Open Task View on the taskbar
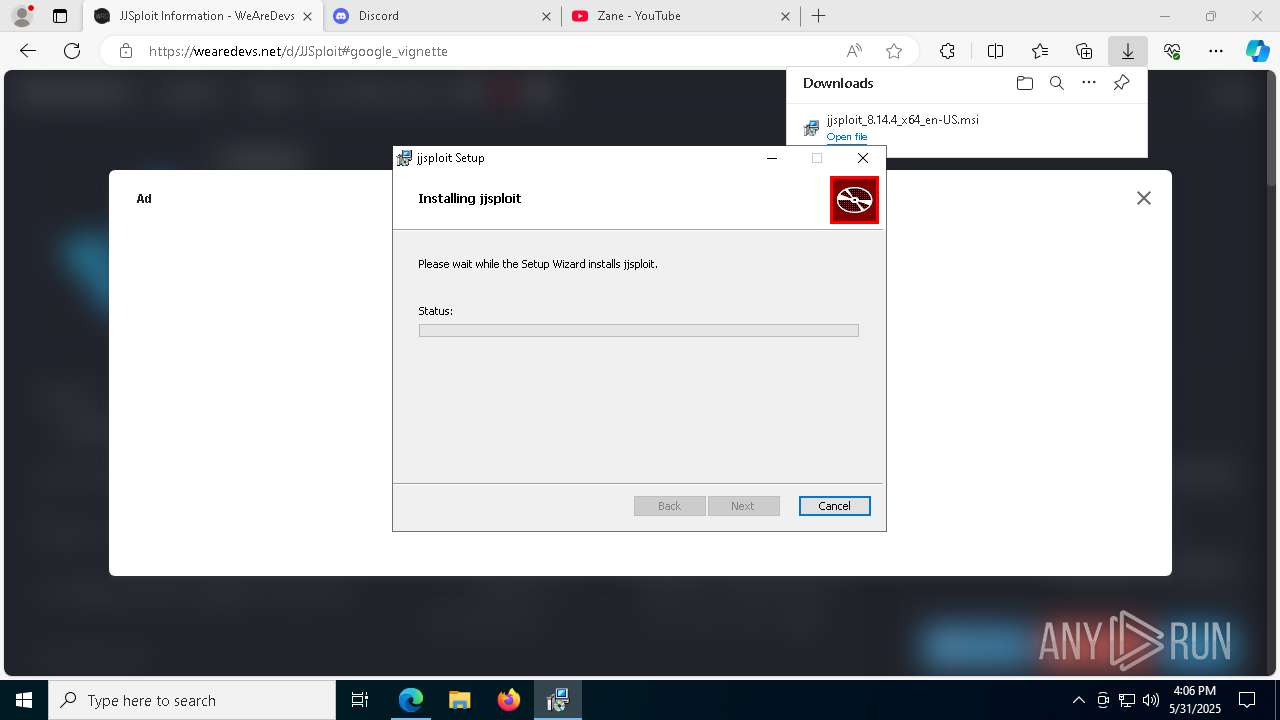The image size is (1280, 720). (x=360, y=700)
